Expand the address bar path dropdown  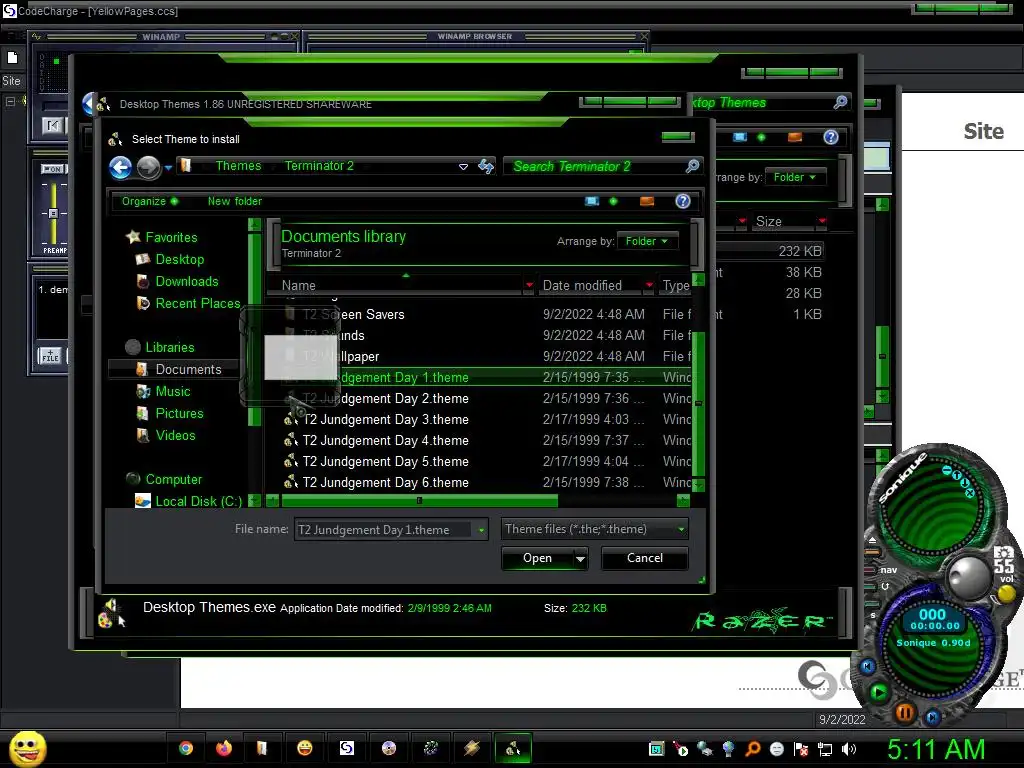463,167
